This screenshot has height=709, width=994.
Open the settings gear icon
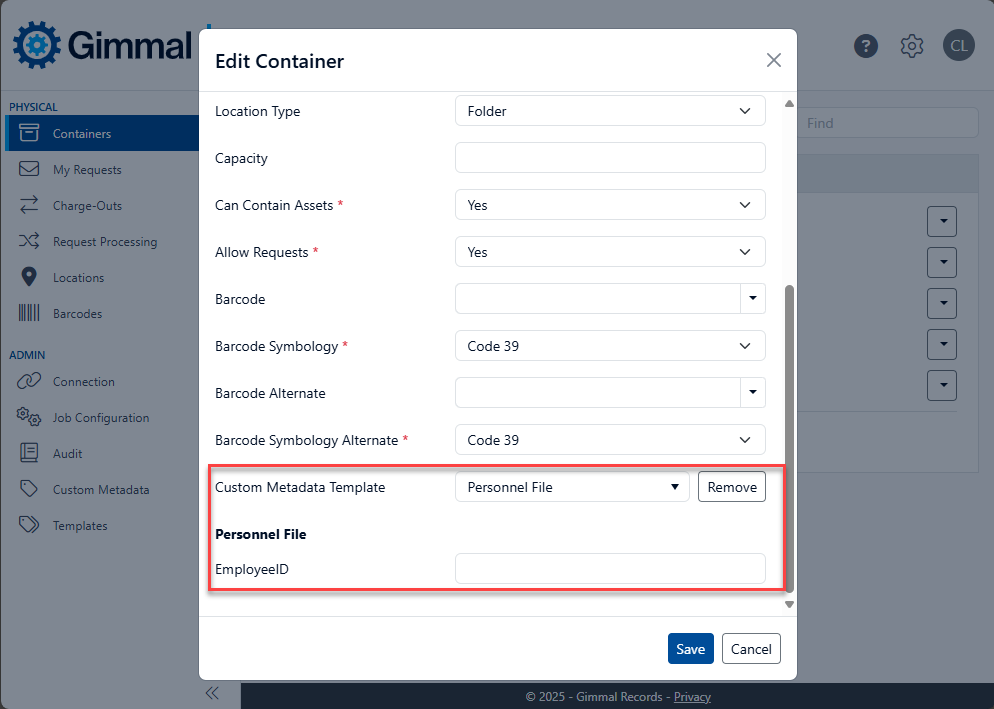click(912, 46)
